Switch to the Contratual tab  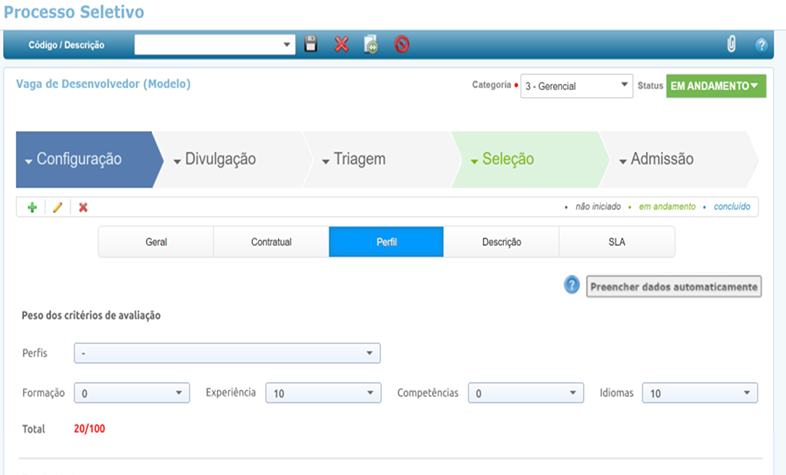click(271, 242)
